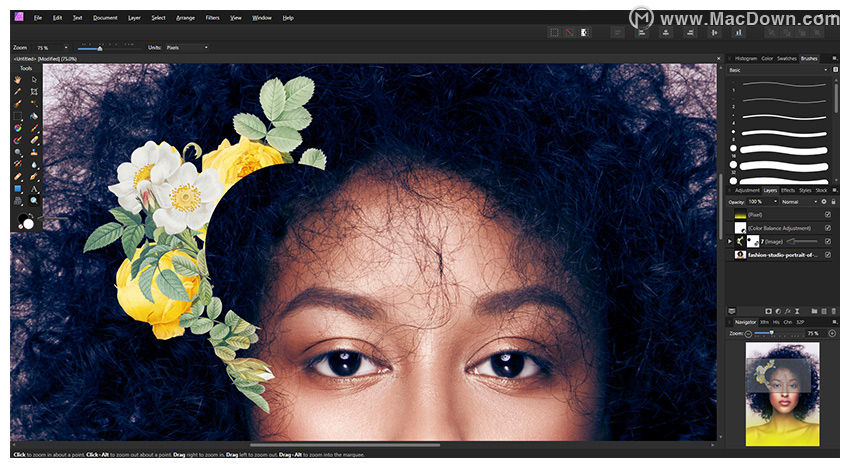Viewport: 850px width, 468px height.
Task: Click the white secondary color swatch
Action: click(x=29, y=224)
